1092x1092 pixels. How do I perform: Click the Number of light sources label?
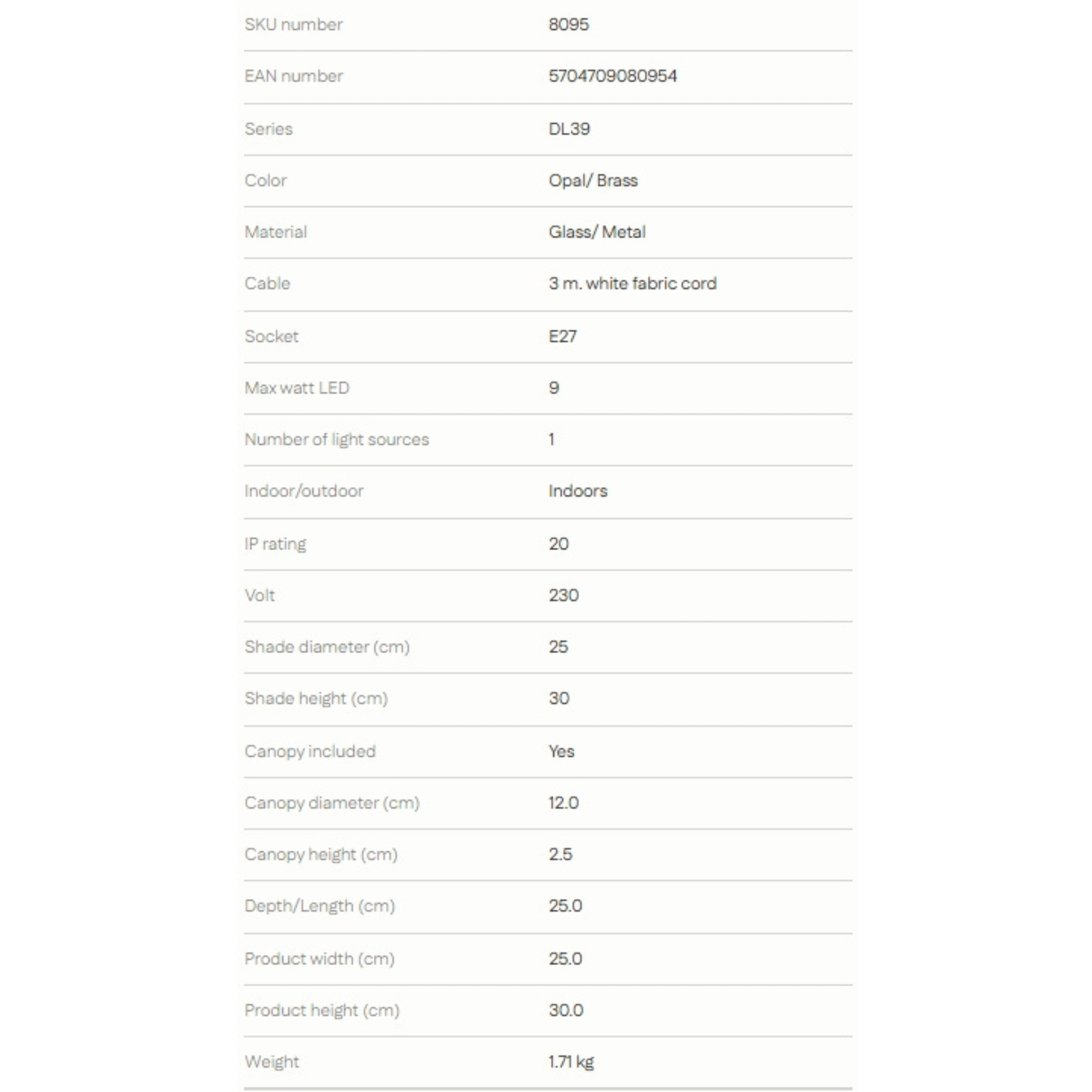pos(336,440)
